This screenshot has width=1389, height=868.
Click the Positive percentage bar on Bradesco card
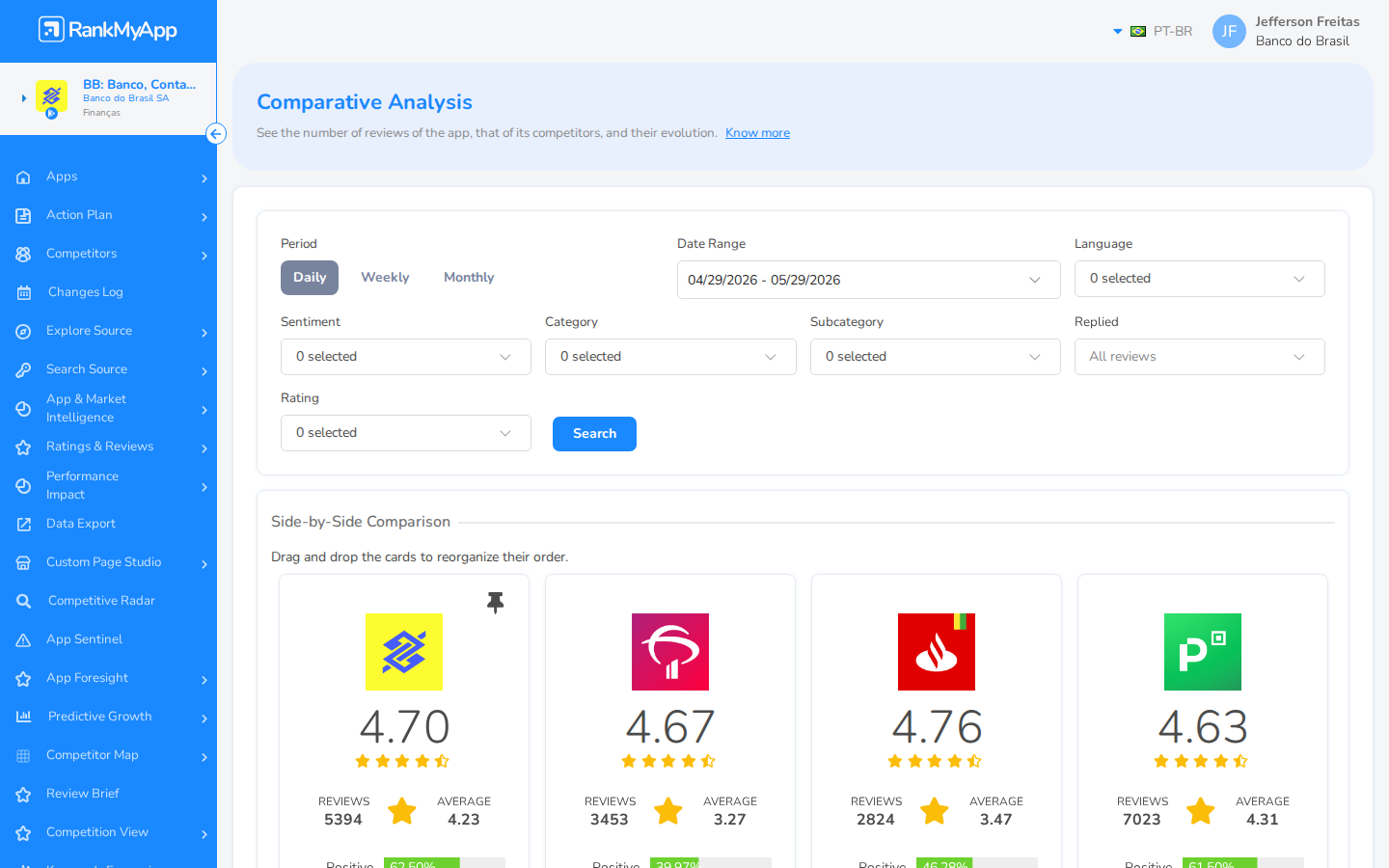711,863
